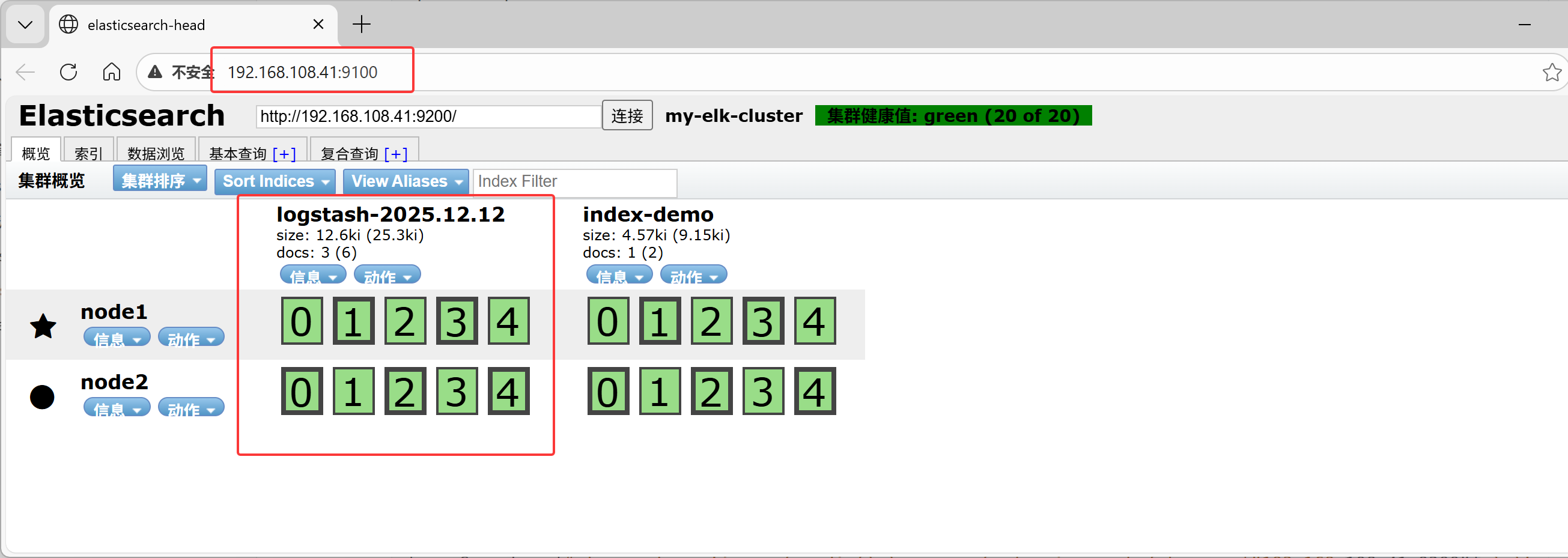Reload the elasticsearch-head page
The width and height of the screenshot is (1568, 558).
68,73
